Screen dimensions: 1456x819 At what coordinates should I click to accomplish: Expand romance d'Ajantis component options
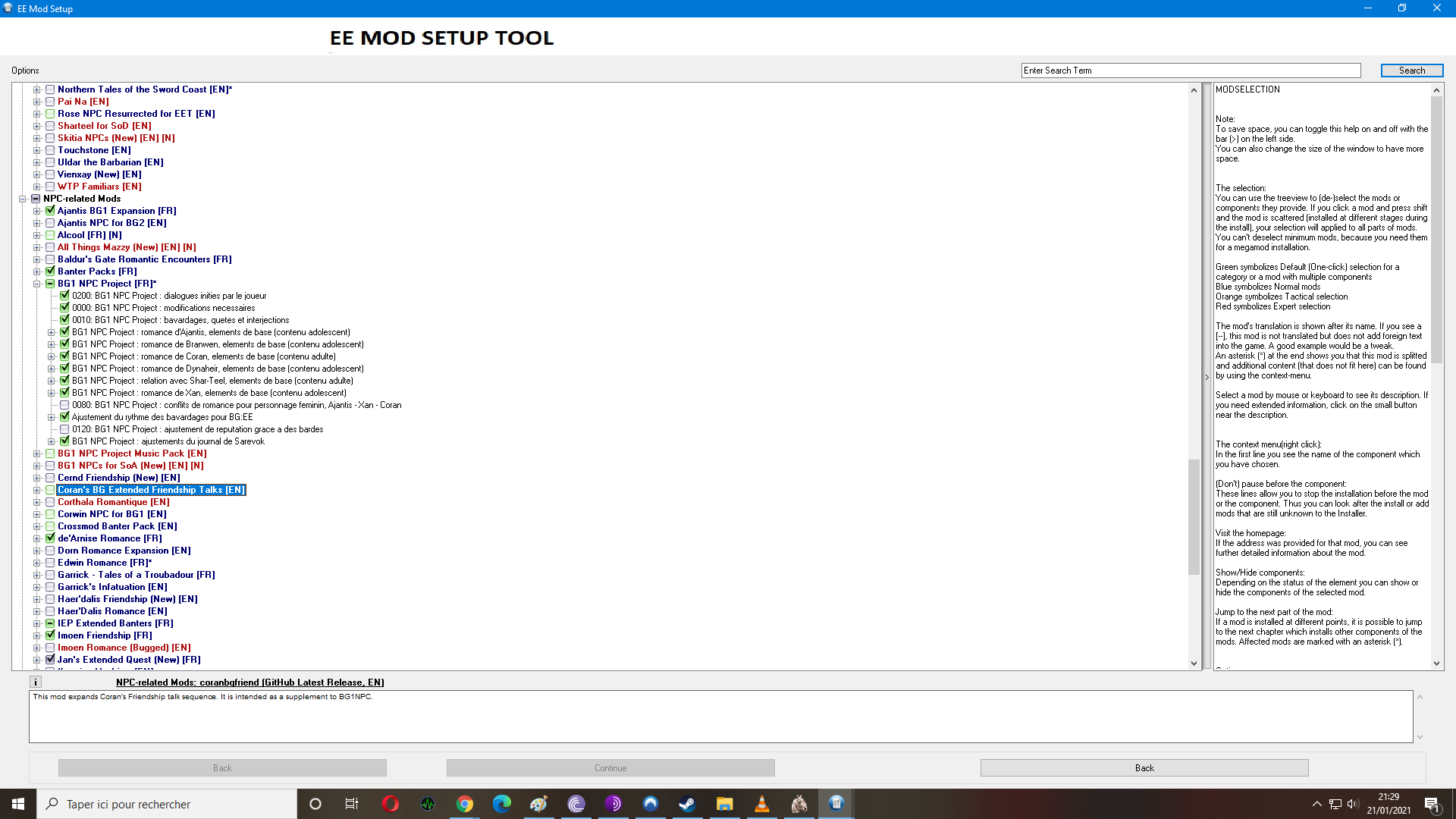pos(51,332)
